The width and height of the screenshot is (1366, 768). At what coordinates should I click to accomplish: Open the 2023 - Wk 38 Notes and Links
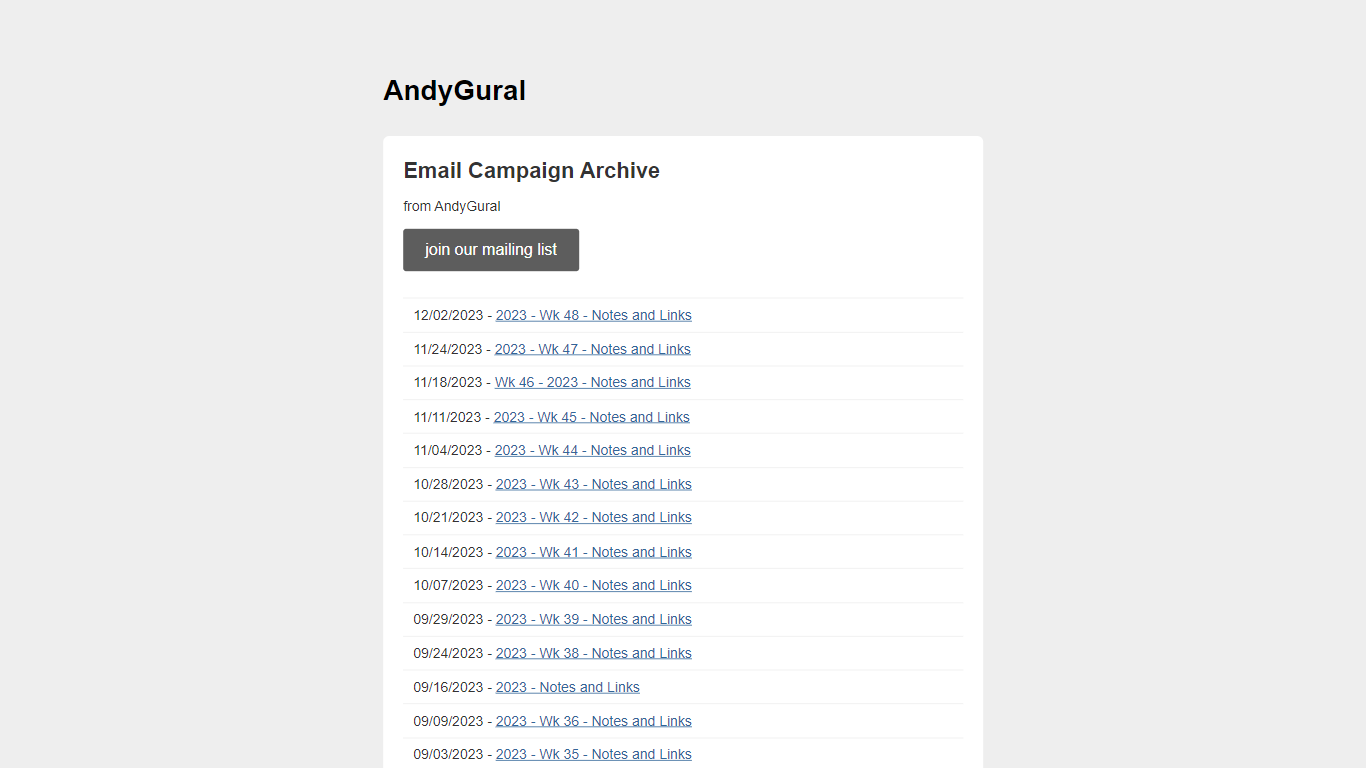point(593,653)
